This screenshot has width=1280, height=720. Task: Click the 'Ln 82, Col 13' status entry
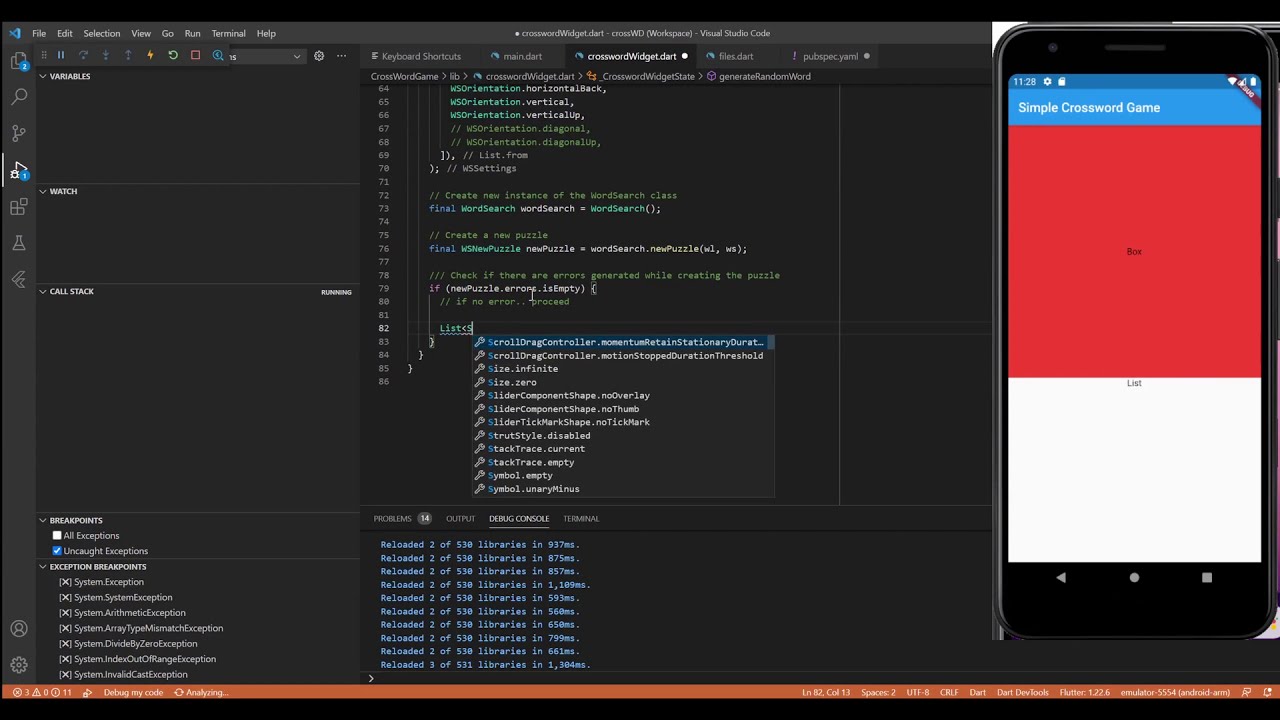[826, 692]
